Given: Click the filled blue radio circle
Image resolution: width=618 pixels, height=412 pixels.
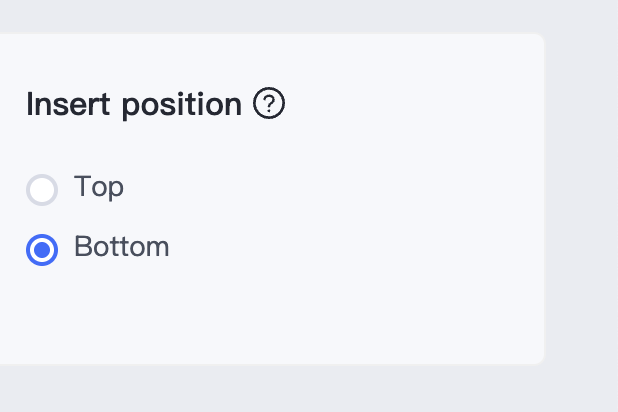Looking at the screenshot, I should [x=42, y=250].
